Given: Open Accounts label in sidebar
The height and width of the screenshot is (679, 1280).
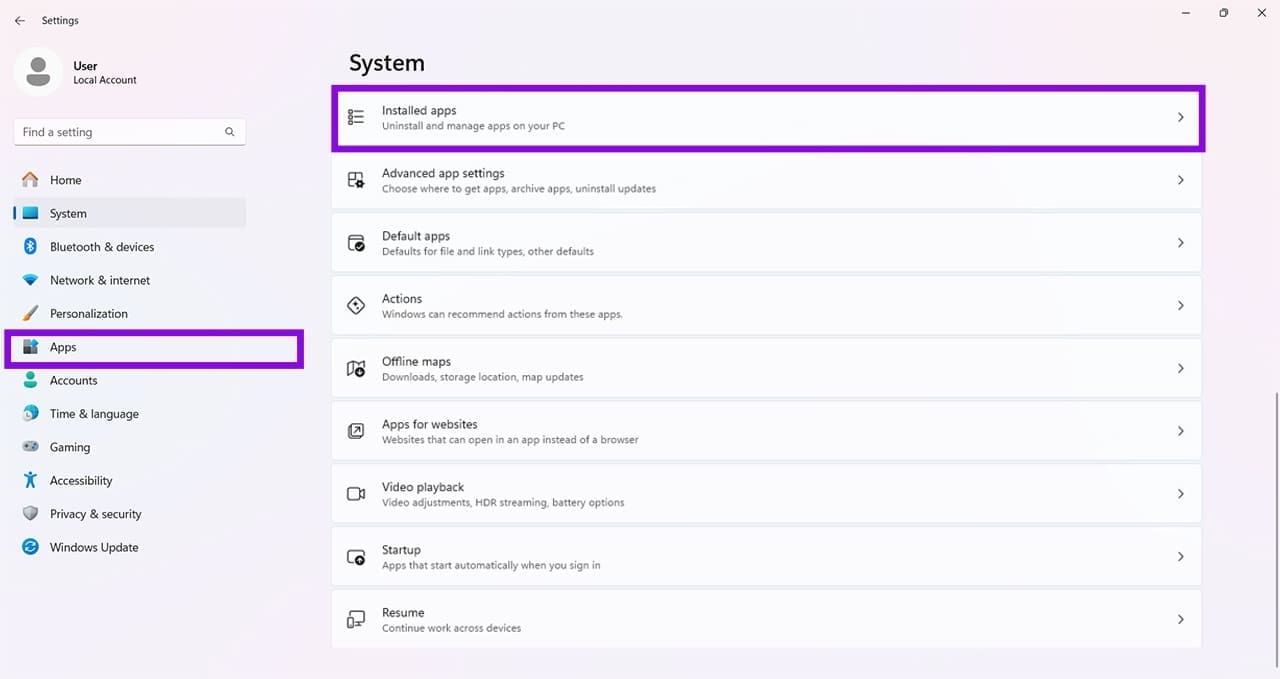Looking at the screenshot, I should click(x=74, y=380).
